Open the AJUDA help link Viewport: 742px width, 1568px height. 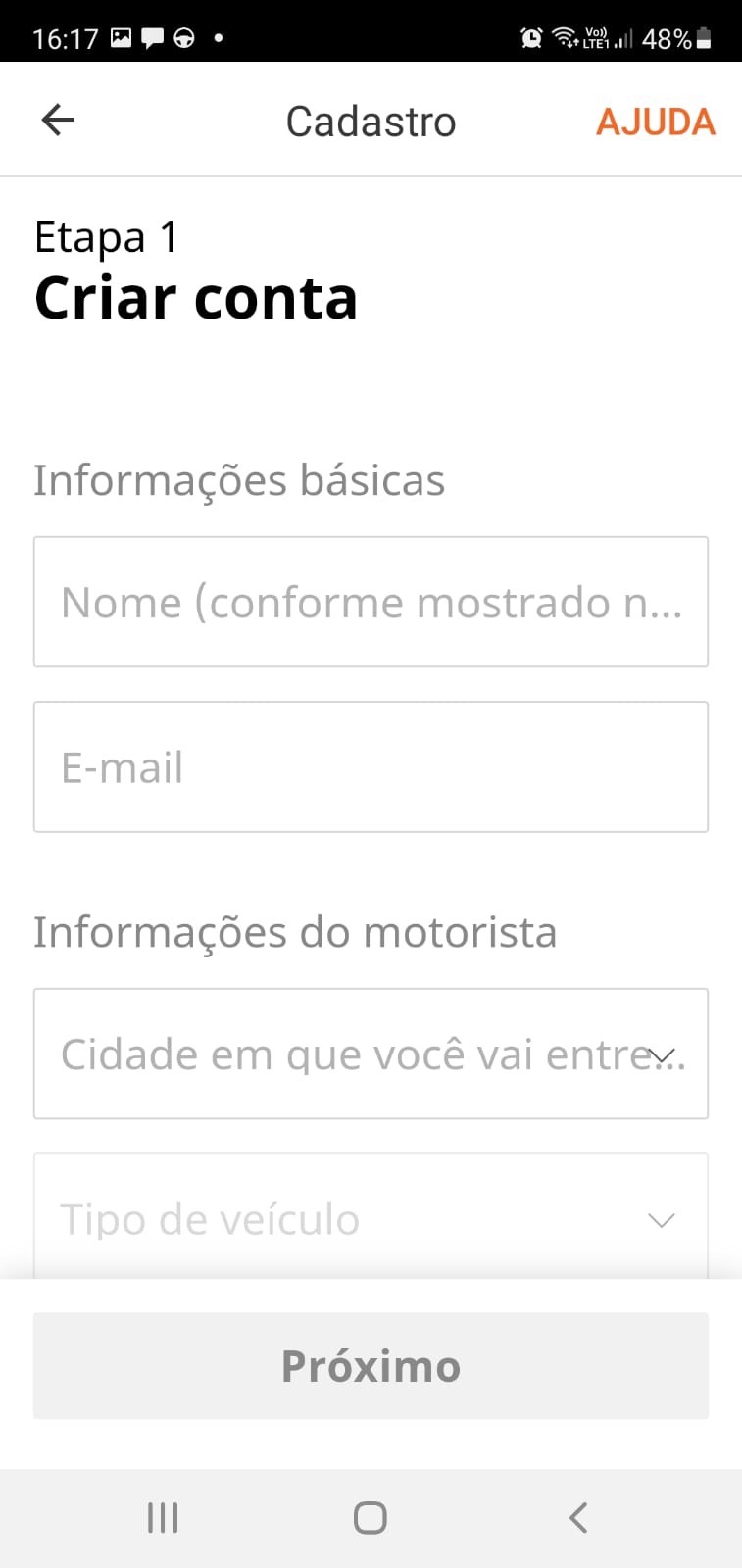click(655, 122)
